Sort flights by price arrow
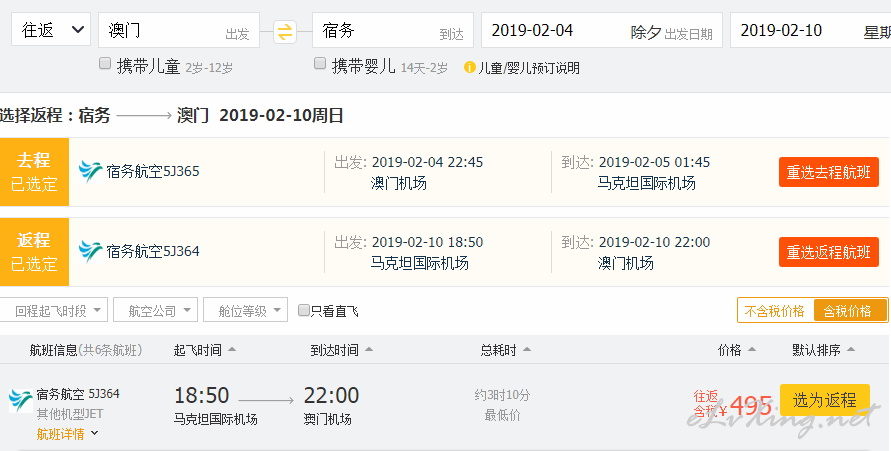 (752, 349)
